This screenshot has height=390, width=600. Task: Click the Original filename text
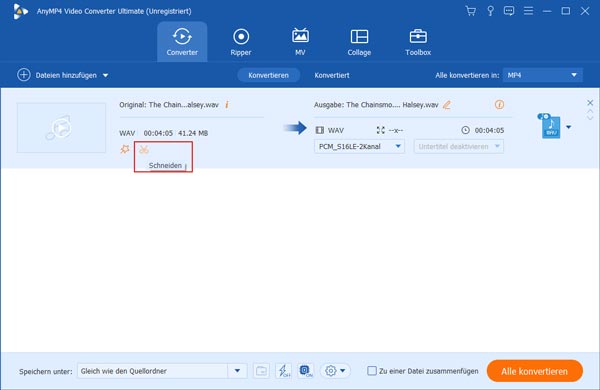click(169, 104)
